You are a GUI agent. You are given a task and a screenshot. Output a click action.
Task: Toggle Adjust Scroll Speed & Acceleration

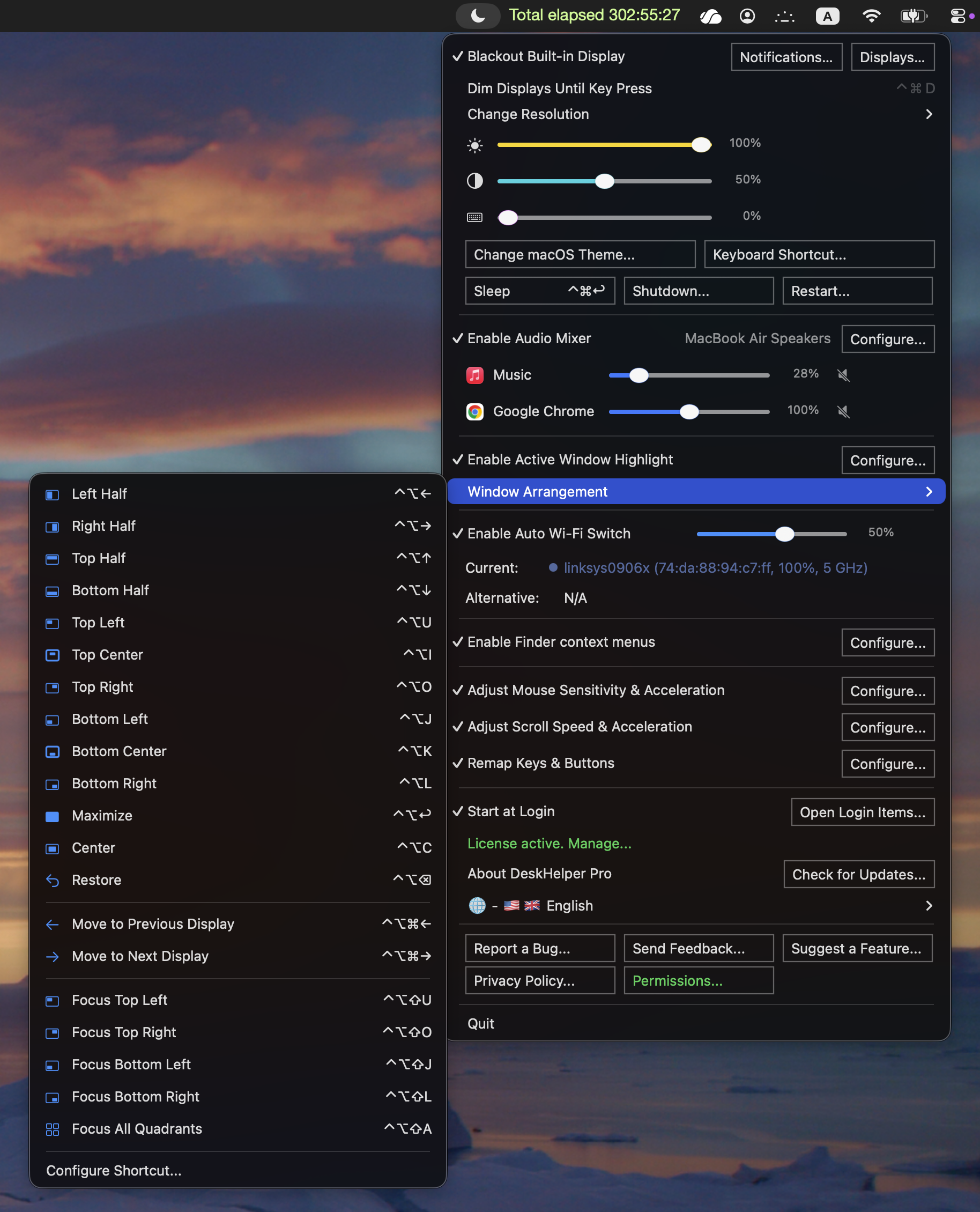click(x=573, y=727)
